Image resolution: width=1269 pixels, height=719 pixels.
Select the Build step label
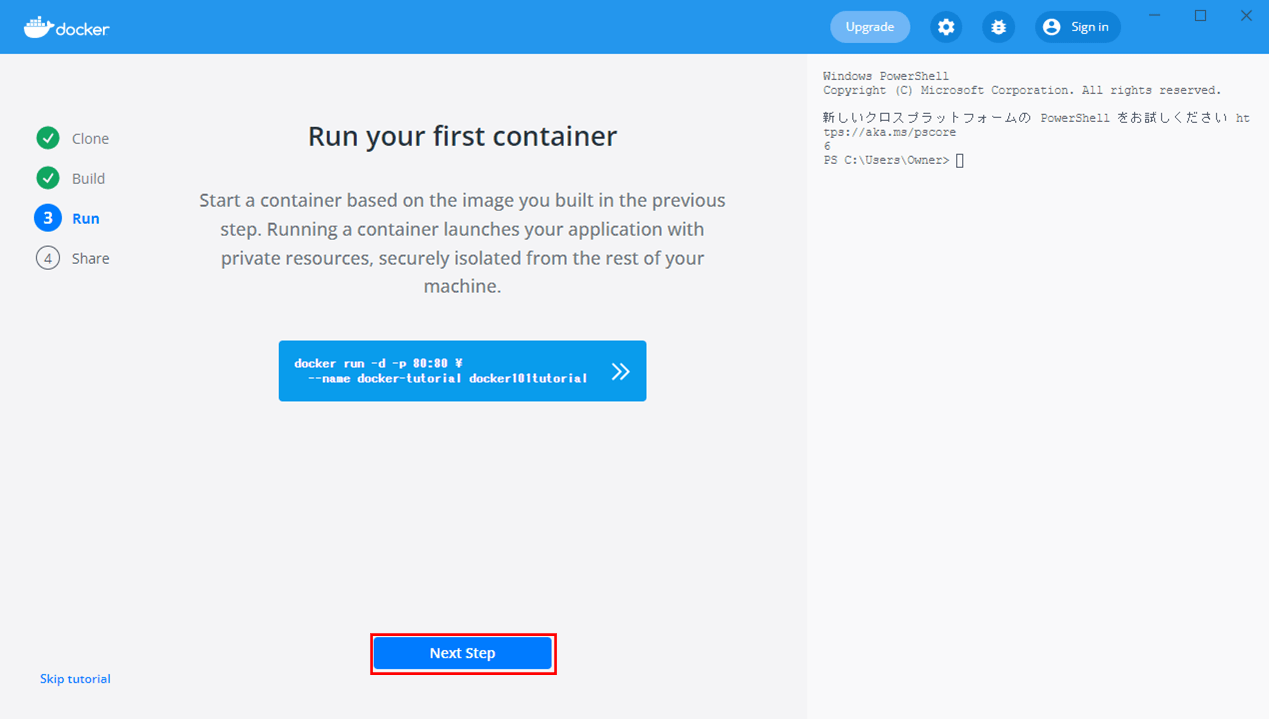click(88, 179)
